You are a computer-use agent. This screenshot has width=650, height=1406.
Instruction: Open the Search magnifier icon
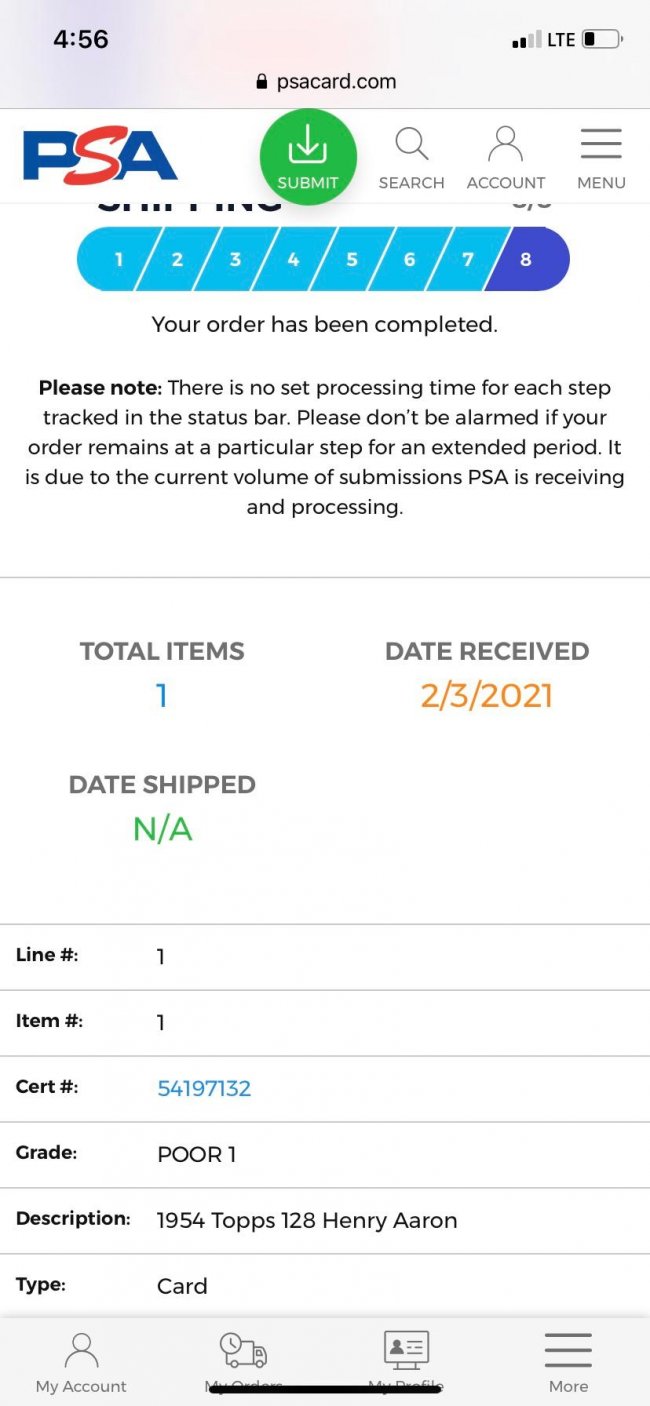point(411,146)
